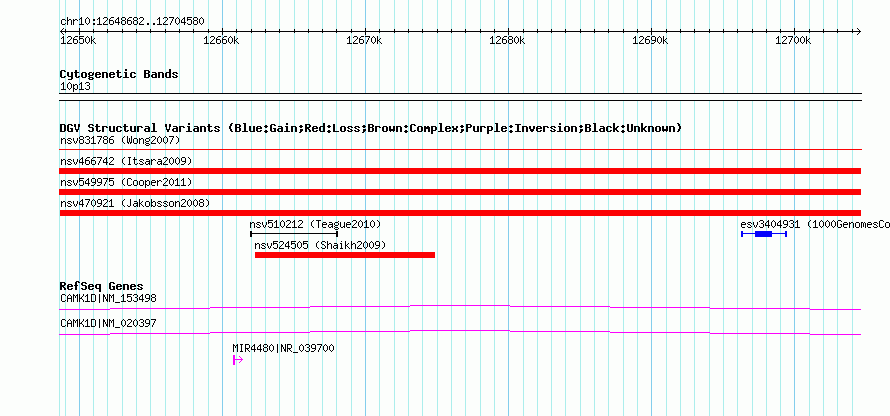Click the magenta CAMK1D NM_153498 gene line
The width and height of the screenshot is (890, 416).
[x=460, y=307]
